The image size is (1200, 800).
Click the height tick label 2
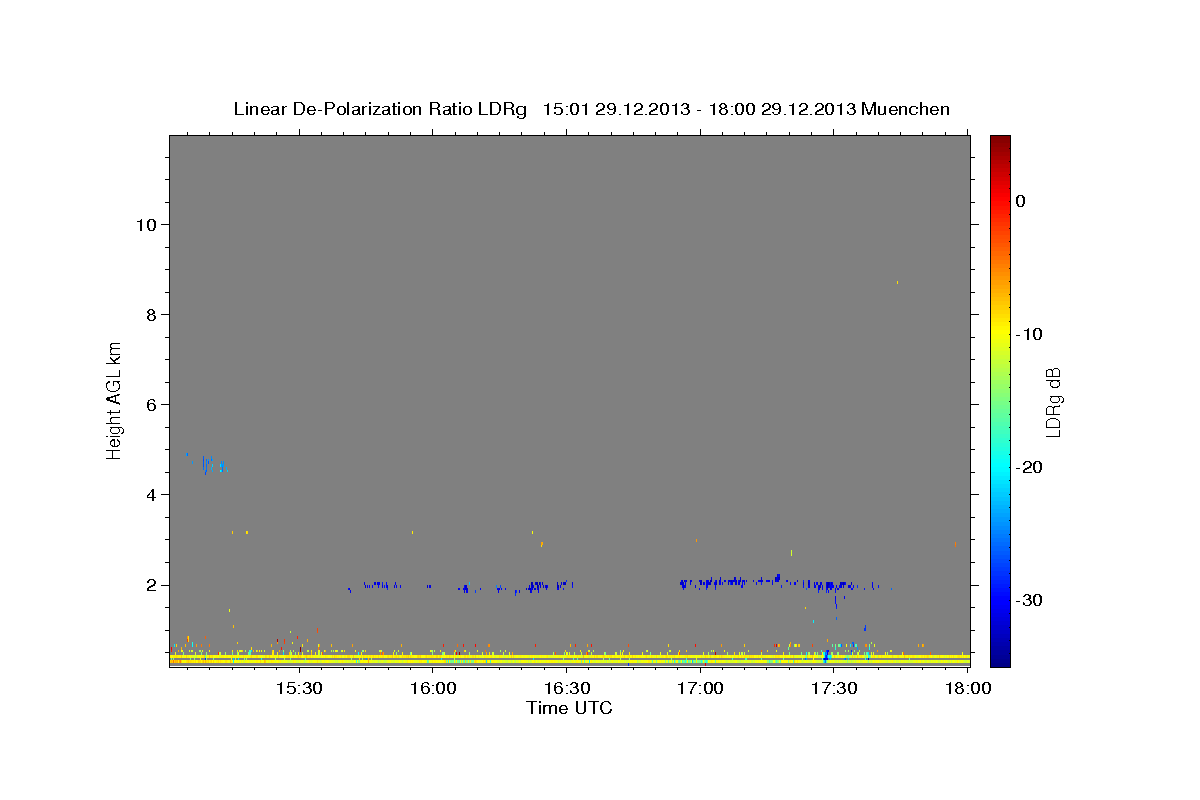149,585
